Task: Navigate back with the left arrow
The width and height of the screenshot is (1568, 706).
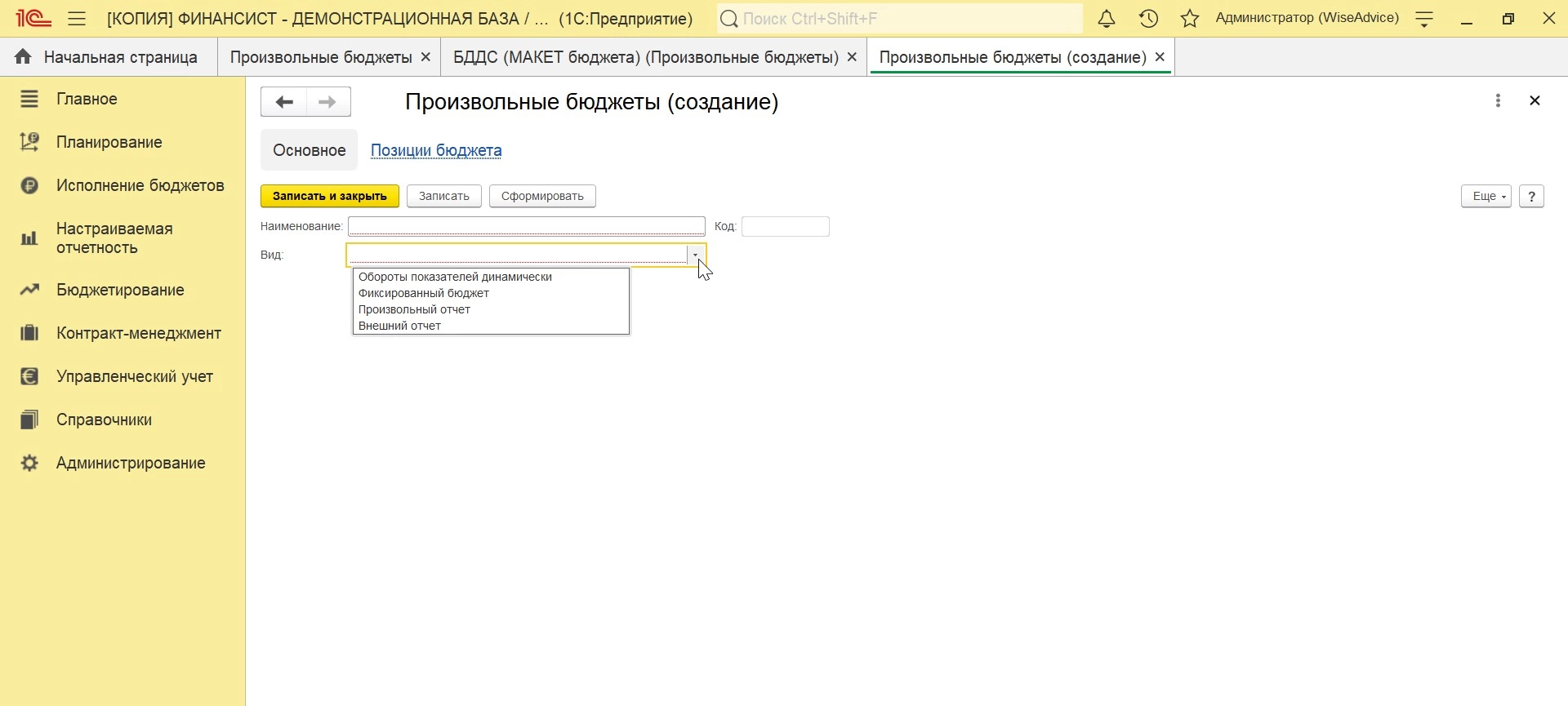Action: pos(283,102)
